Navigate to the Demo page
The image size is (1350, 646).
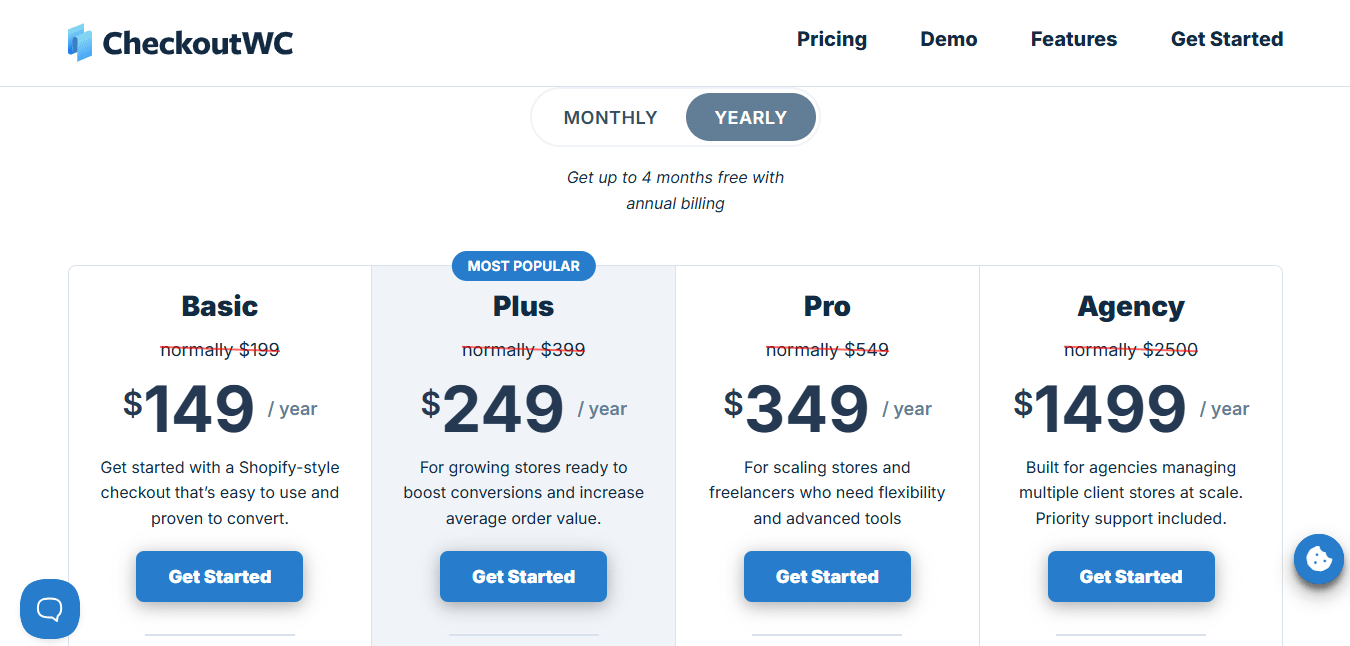pos(948,39)
